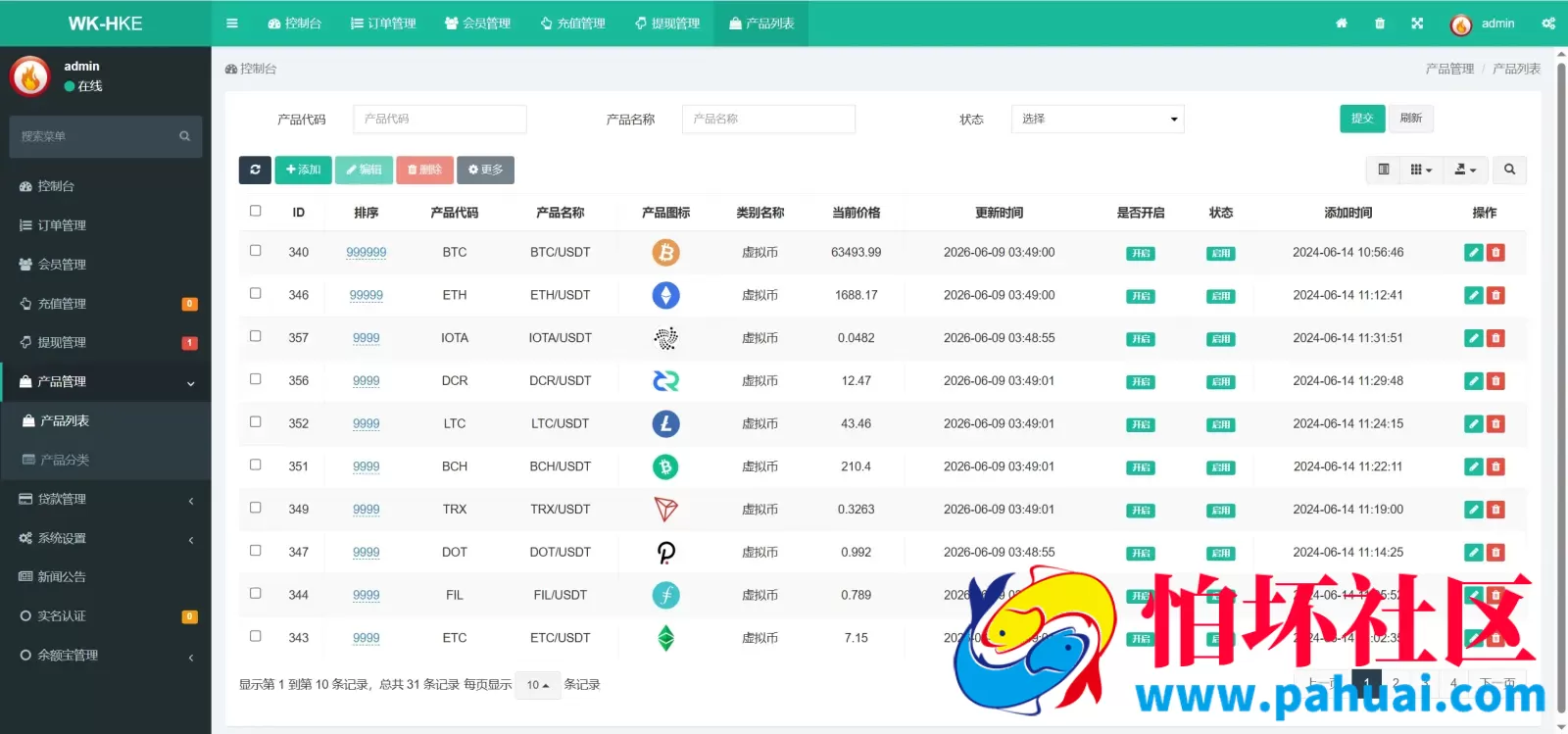The width and height of the screenshot is (1568, 734).
Task: Check the ETH row checkbox
Action: click(x=256, y=293)
